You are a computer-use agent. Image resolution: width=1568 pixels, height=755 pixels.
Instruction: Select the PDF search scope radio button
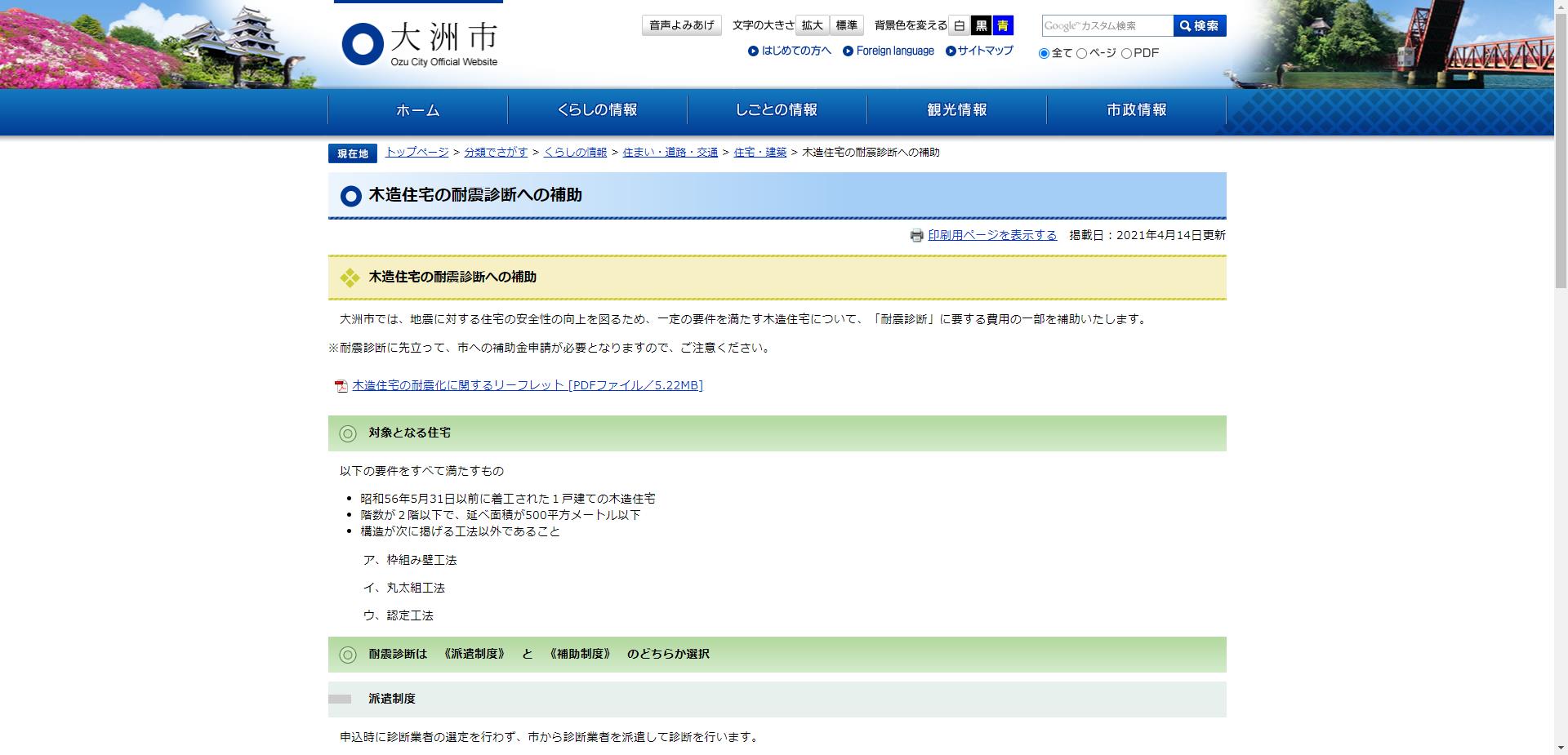point(1128,53)
